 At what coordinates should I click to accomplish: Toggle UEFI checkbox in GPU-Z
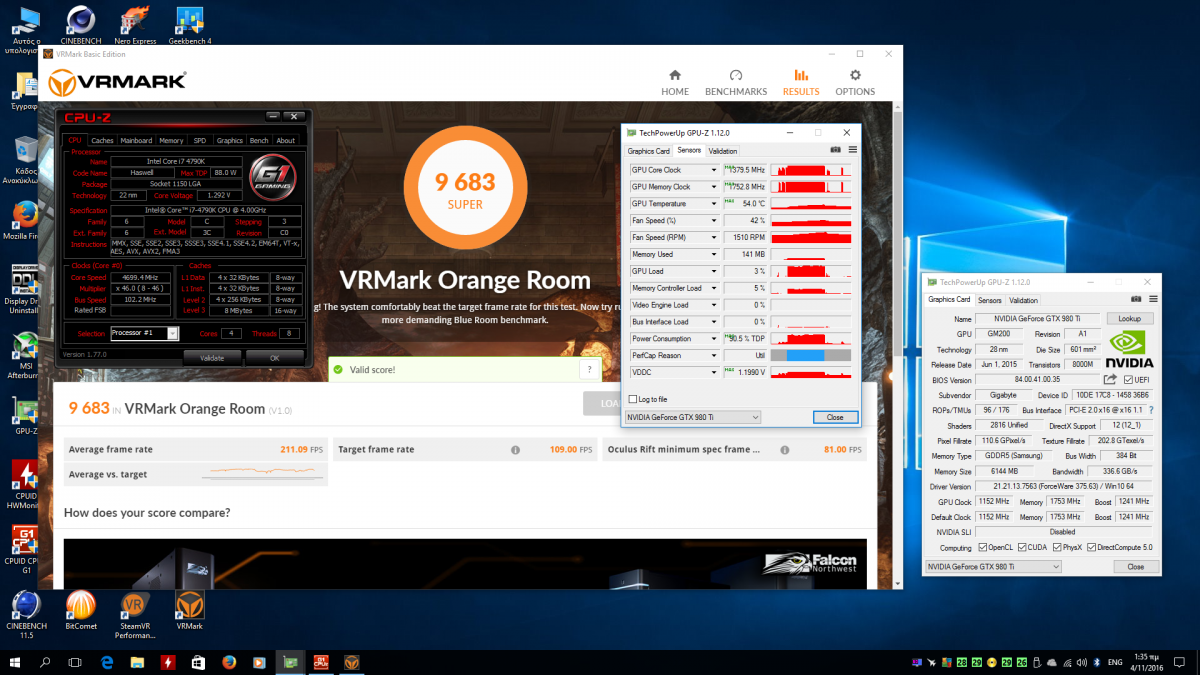[x=1129, y=380]
